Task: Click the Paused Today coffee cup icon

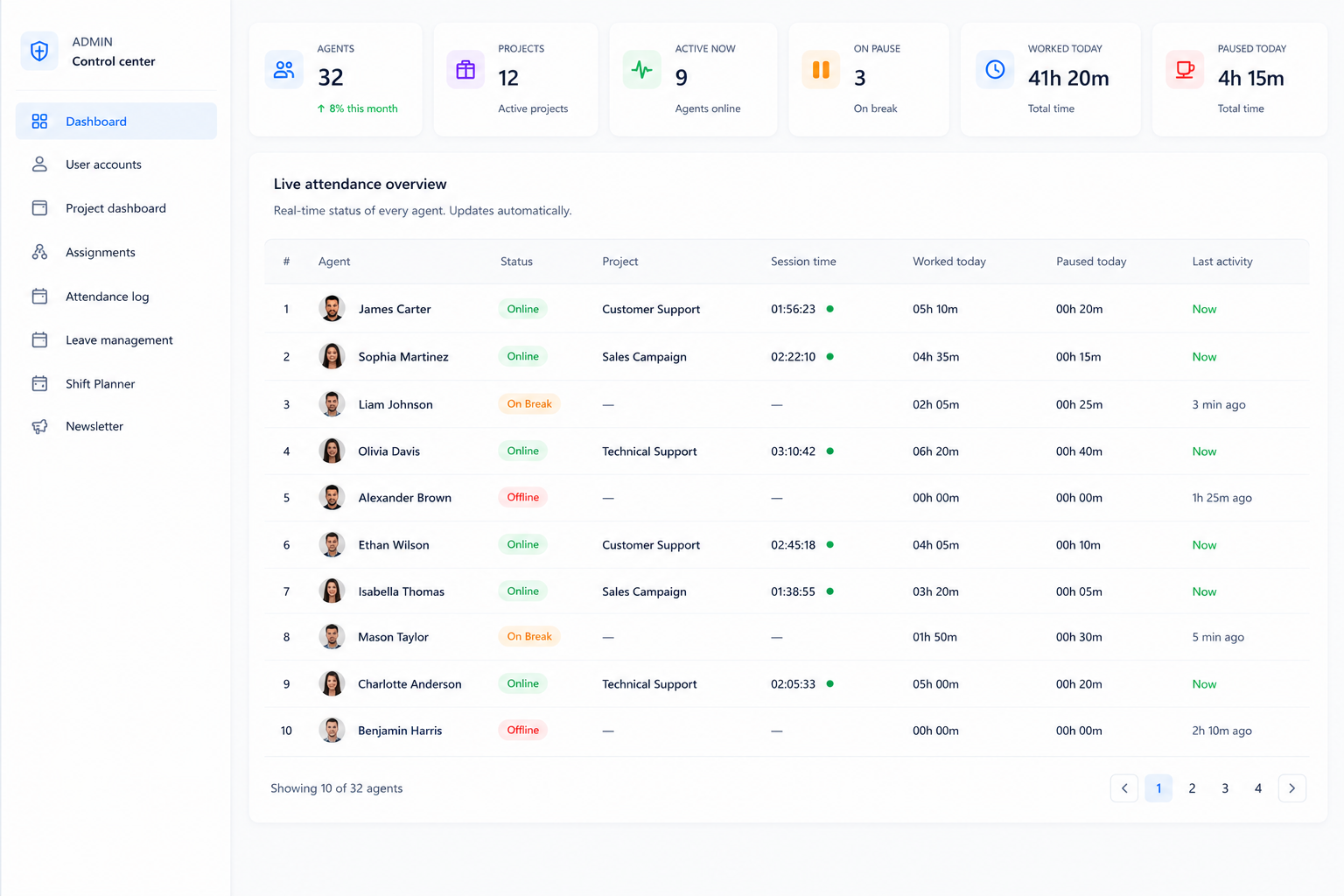Action: (x=1185, y=70)
